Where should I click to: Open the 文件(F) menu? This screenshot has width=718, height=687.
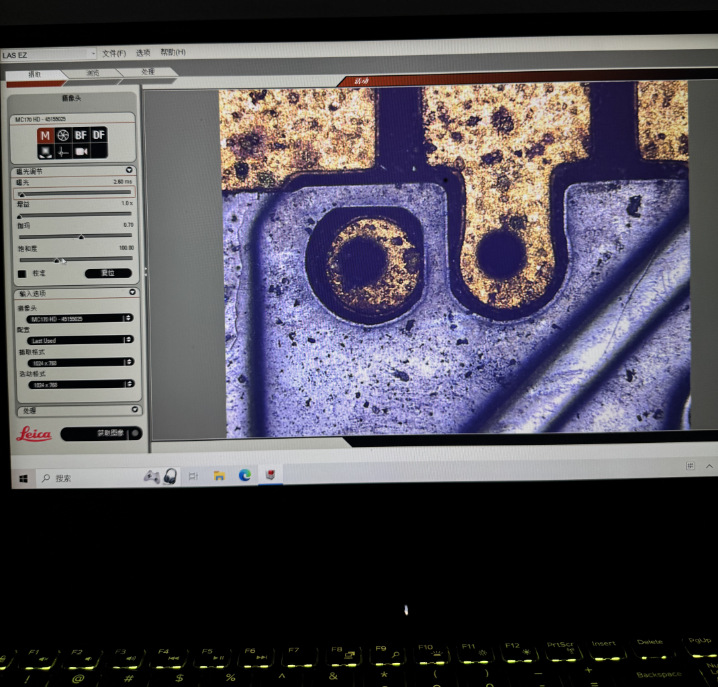pyautogui.click(x=114, y=53)
